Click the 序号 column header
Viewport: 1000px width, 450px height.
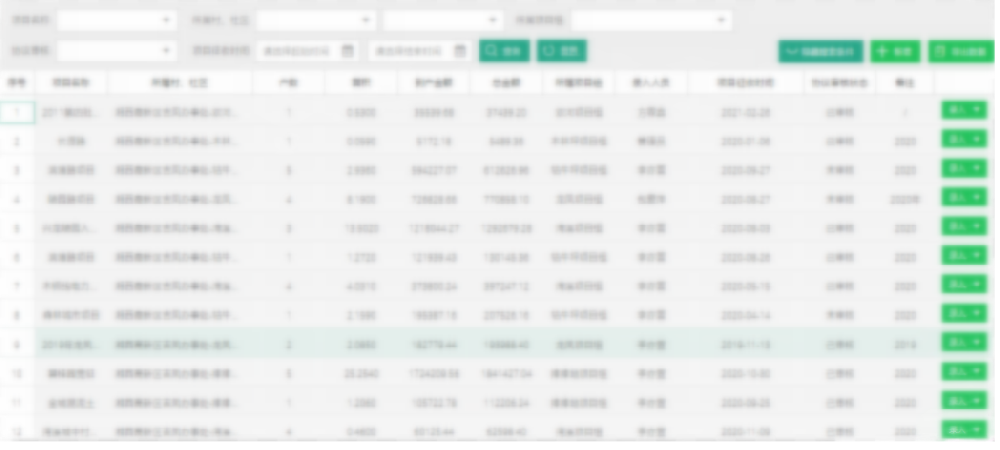coord(17,83)
